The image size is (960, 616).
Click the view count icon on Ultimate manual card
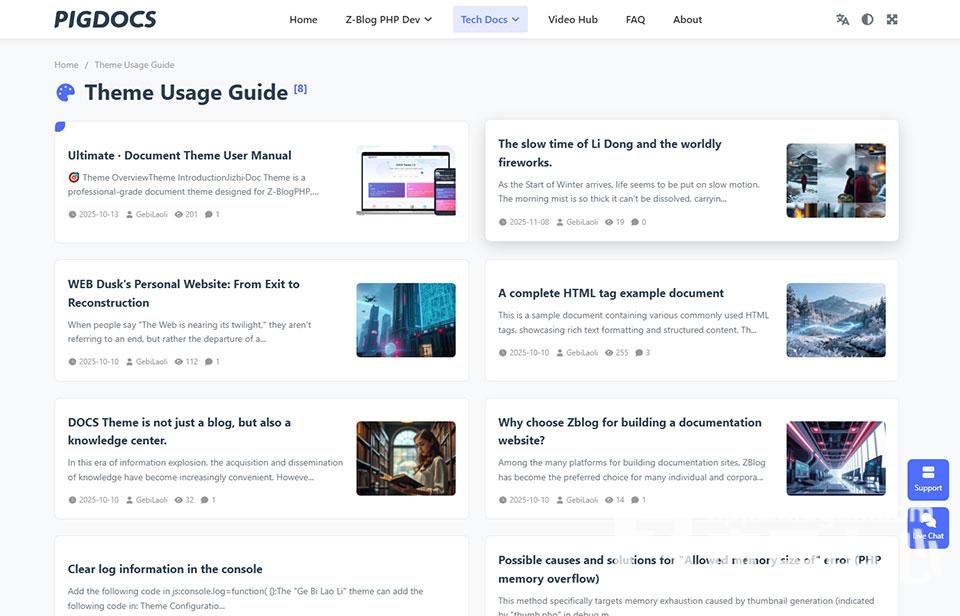click(x=179, y=214)
